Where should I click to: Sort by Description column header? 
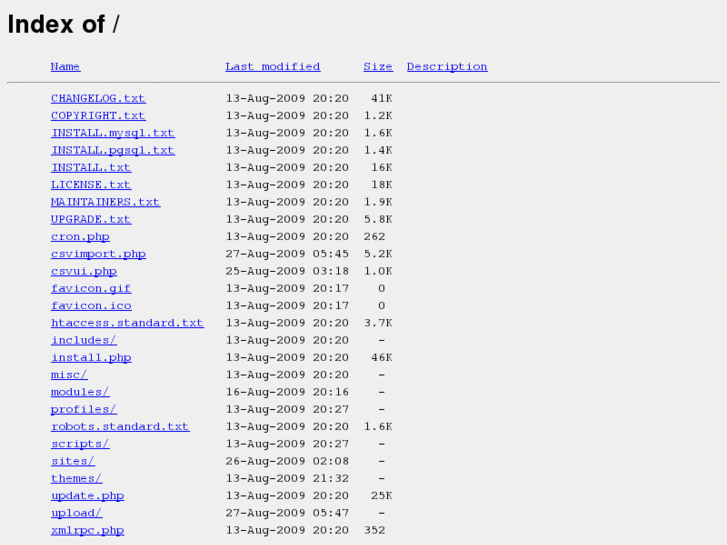tap(447, 67)
